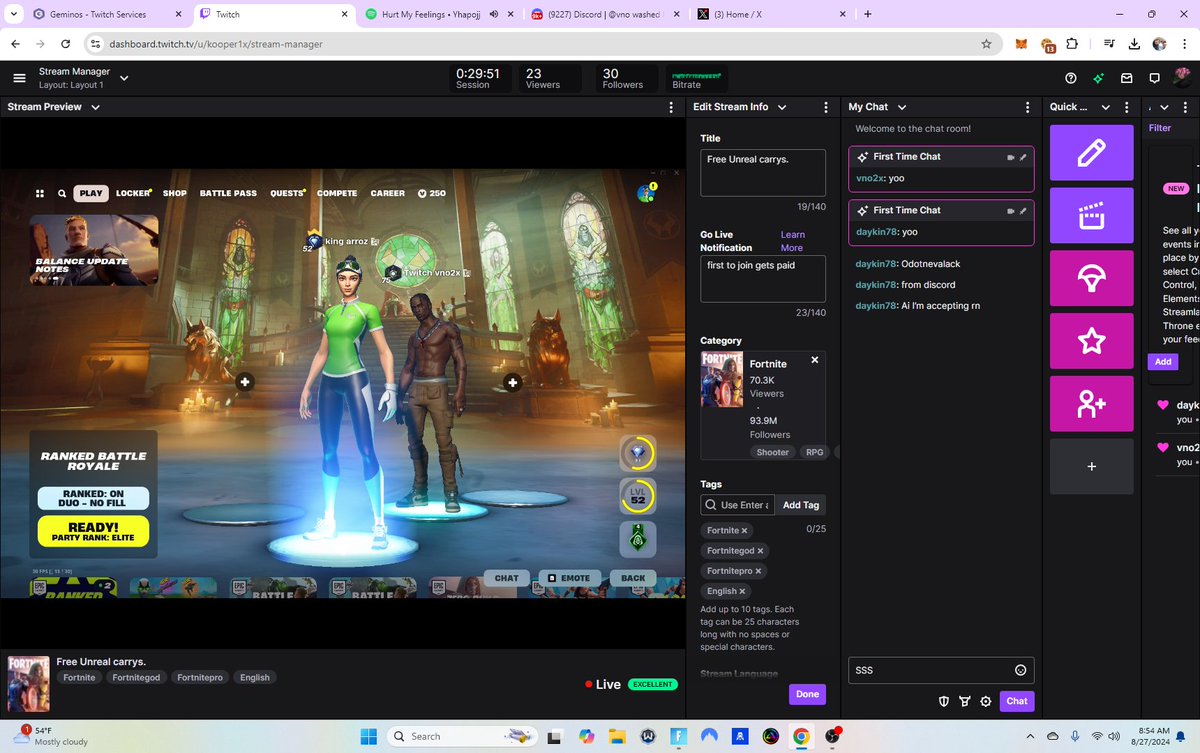Click the add-user quick action tile
Image resolution: width=1200 pixels, height=753 pixels.
coord(1091,404)
